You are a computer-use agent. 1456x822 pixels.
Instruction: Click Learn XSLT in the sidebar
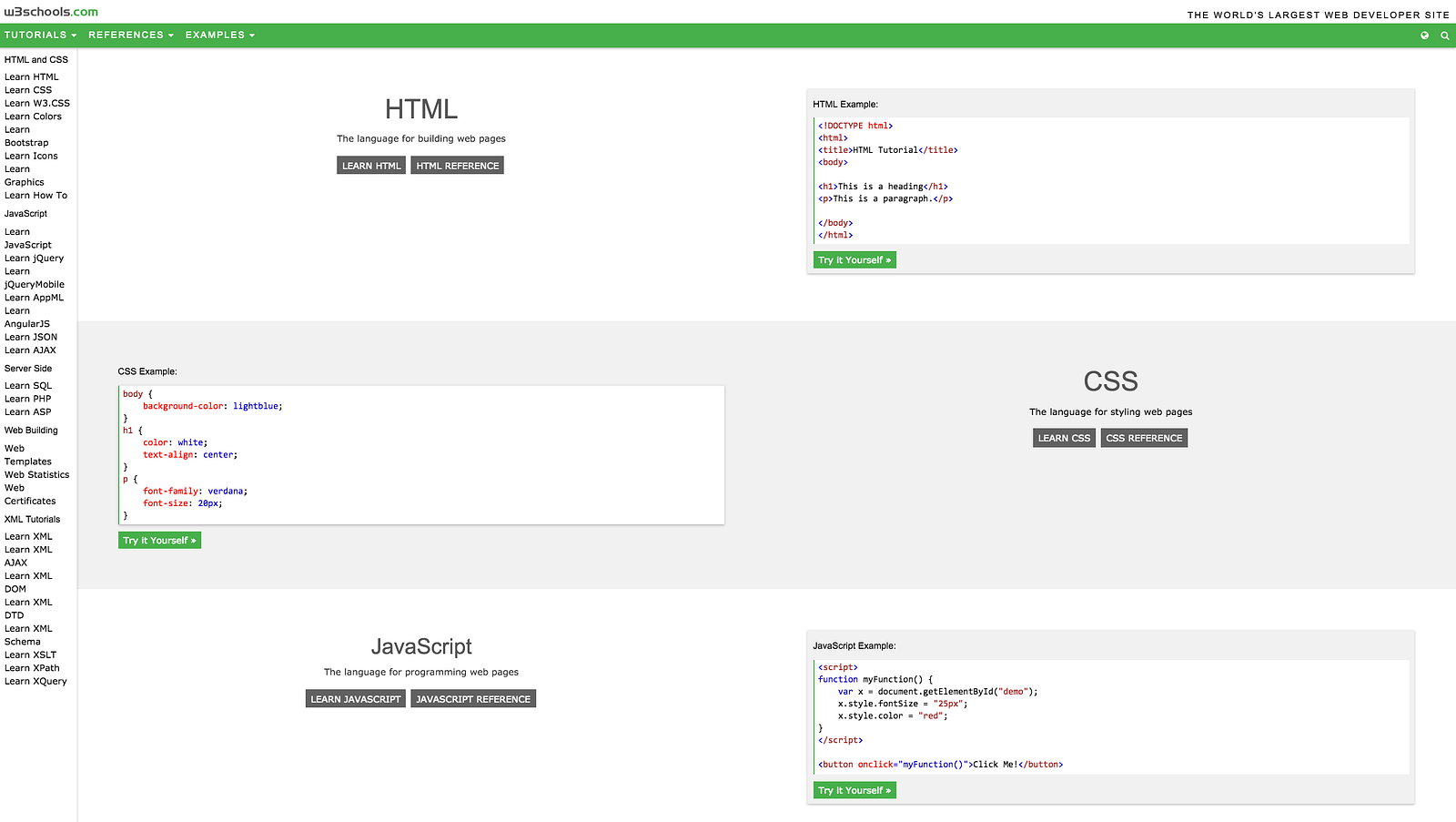31,655
